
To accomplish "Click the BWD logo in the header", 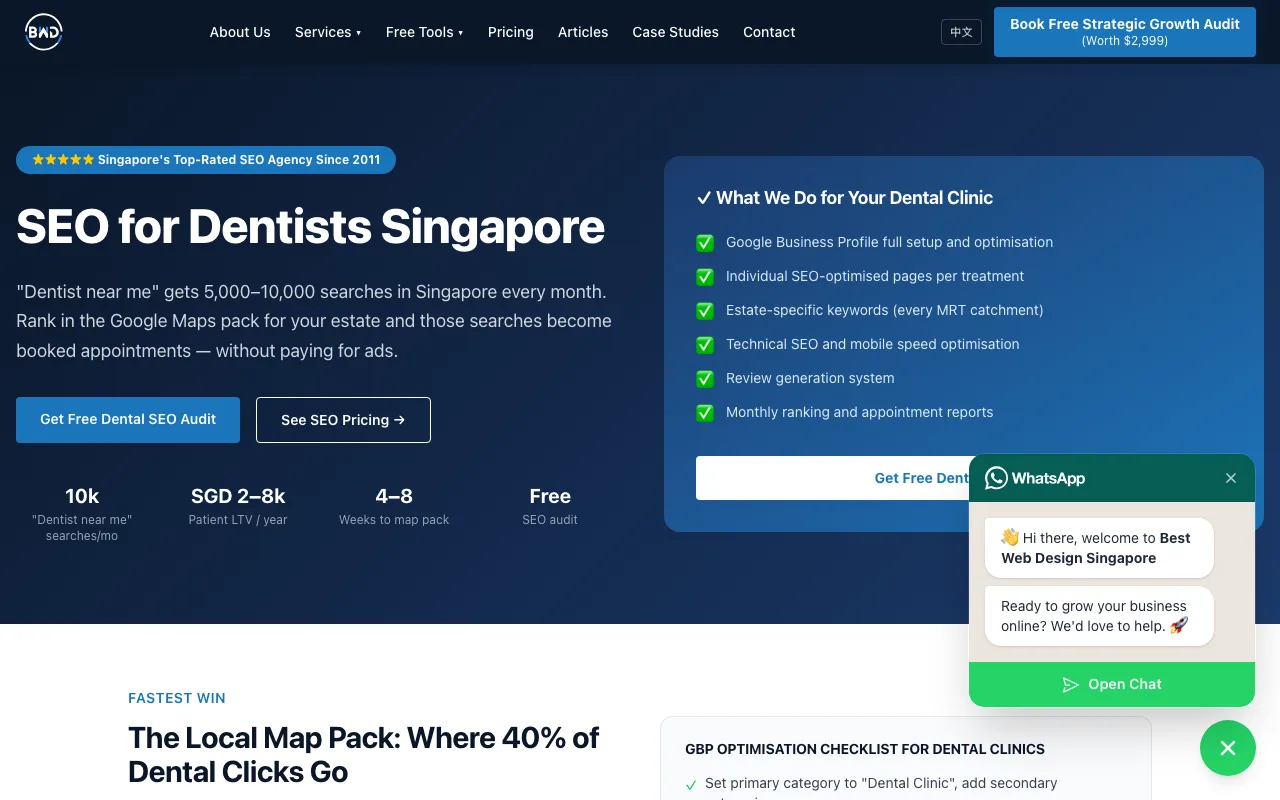I will (44, 32).
